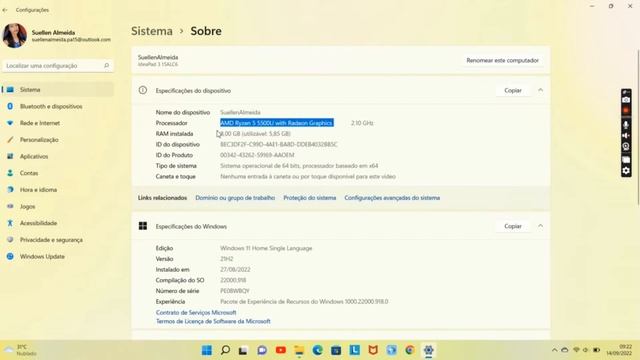Open Wi-Fi network tray icon
Image resolution: width=640 pixels, height=360 pixels.
point(576,350)
